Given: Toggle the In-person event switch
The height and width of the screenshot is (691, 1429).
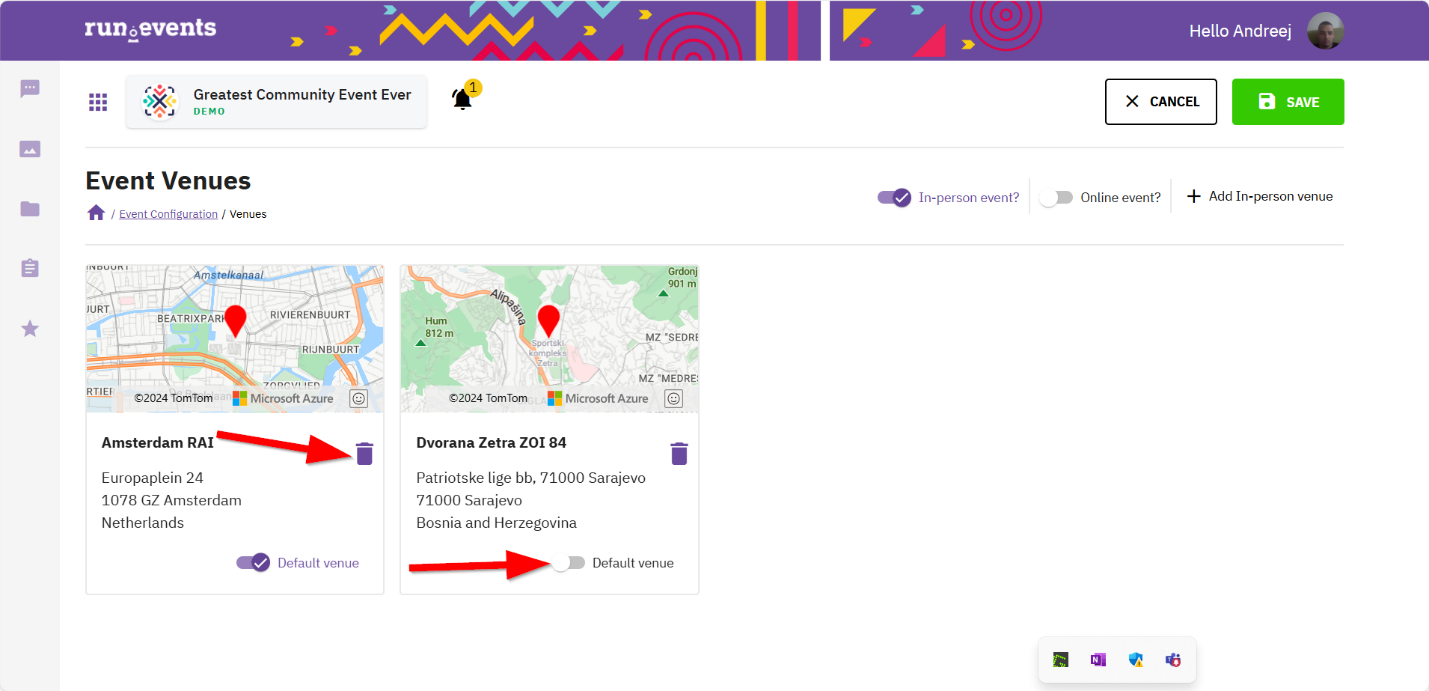Looking at the screenshot, I should [894, 197].
